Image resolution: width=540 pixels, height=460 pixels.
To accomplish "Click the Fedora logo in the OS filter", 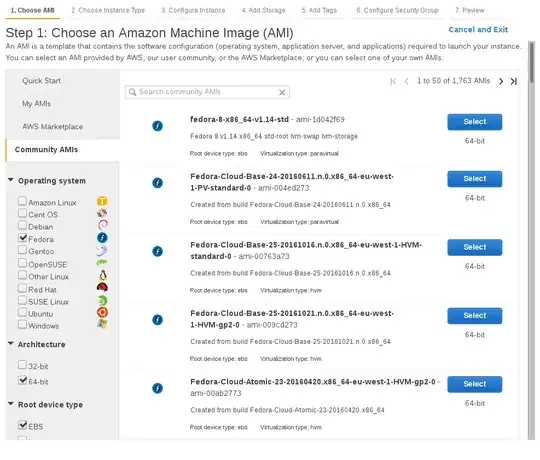I will coord(102,238).
